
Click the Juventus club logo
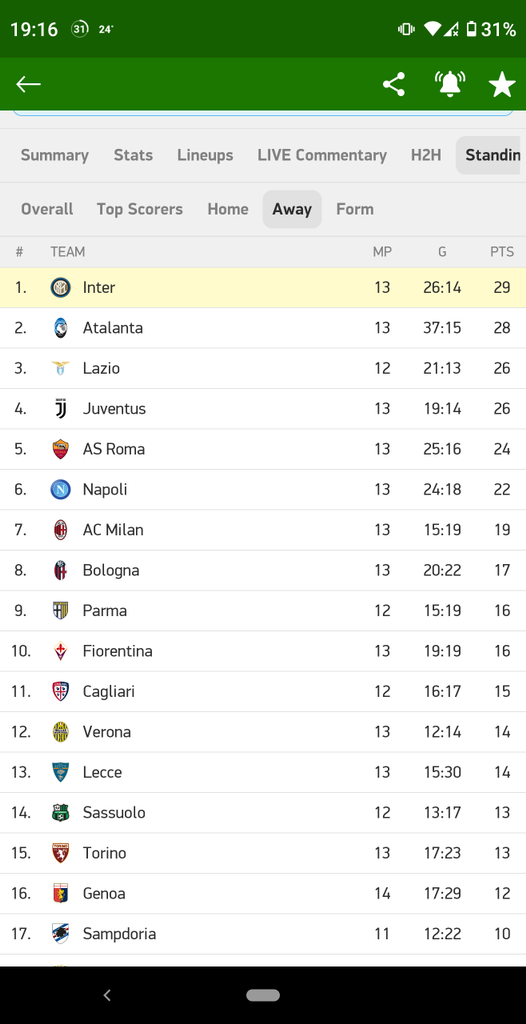click(x=61, y=409)
